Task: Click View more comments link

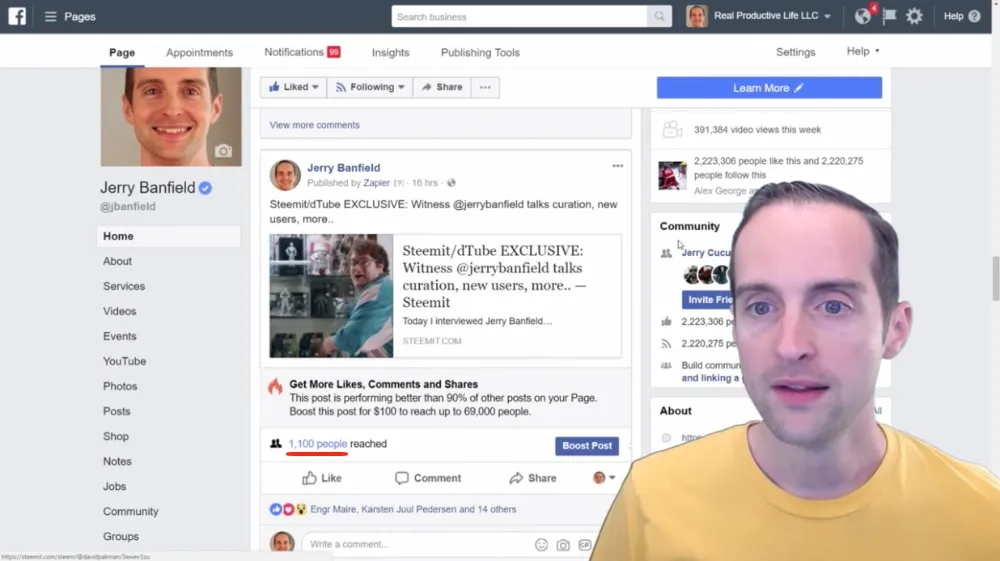Action: 314,125
